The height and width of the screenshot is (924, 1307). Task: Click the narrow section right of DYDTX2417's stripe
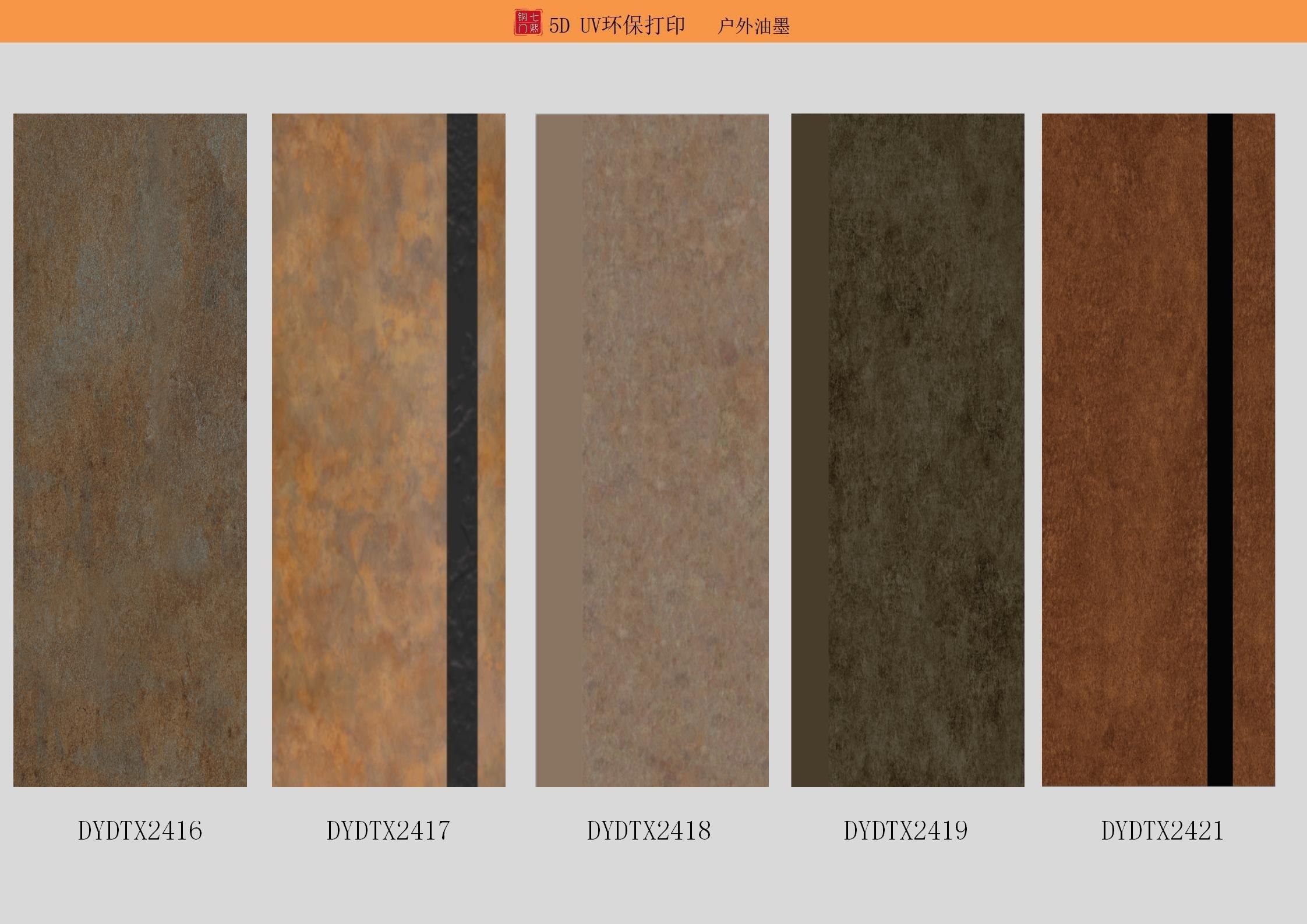click(492, 449)
